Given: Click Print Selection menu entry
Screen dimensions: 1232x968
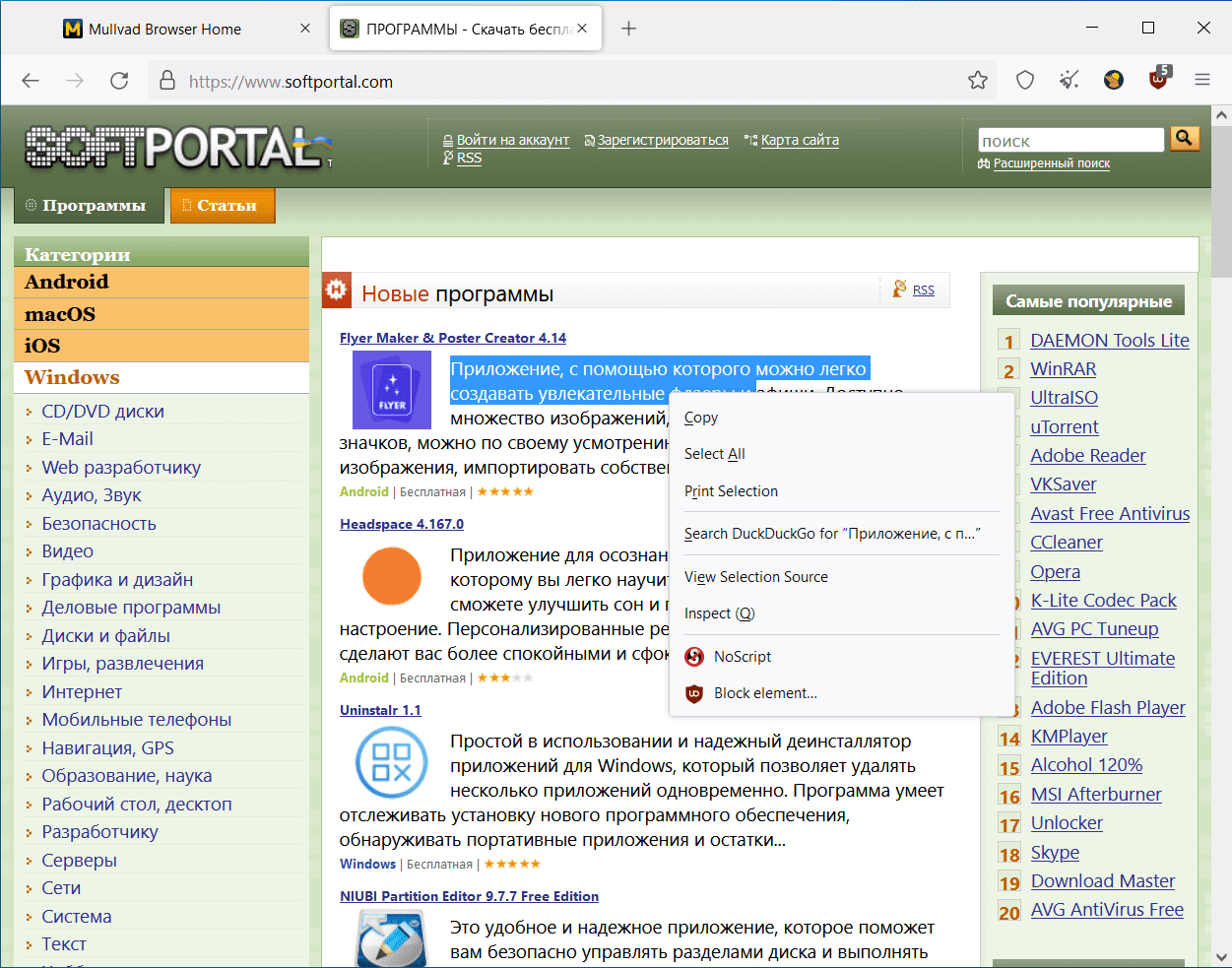Looking at the screenshot, I should pyautogui.click(x=731, y=491).
